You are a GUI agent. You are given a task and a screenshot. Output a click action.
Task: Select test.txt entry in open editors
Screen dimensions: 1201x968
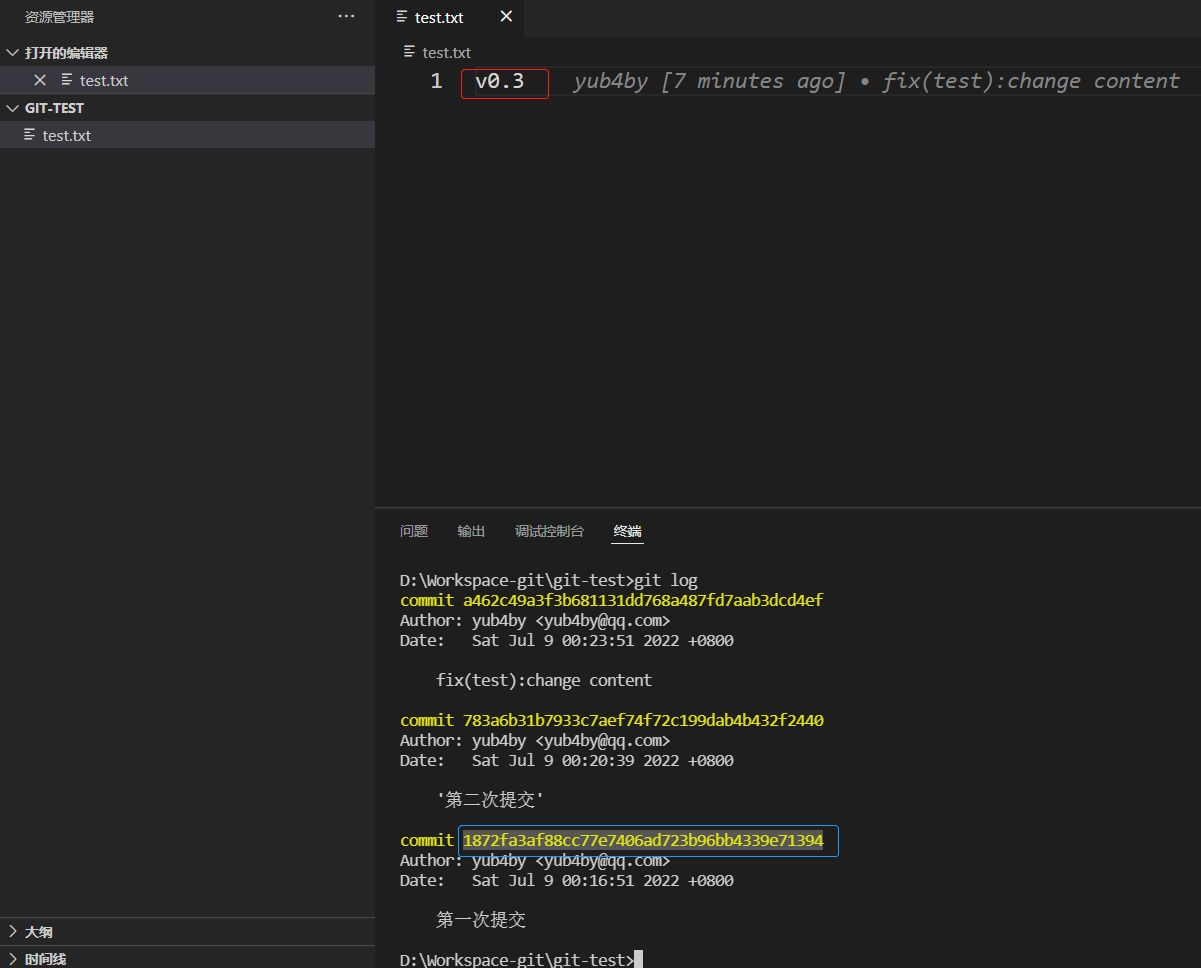[x=187, y=80]
